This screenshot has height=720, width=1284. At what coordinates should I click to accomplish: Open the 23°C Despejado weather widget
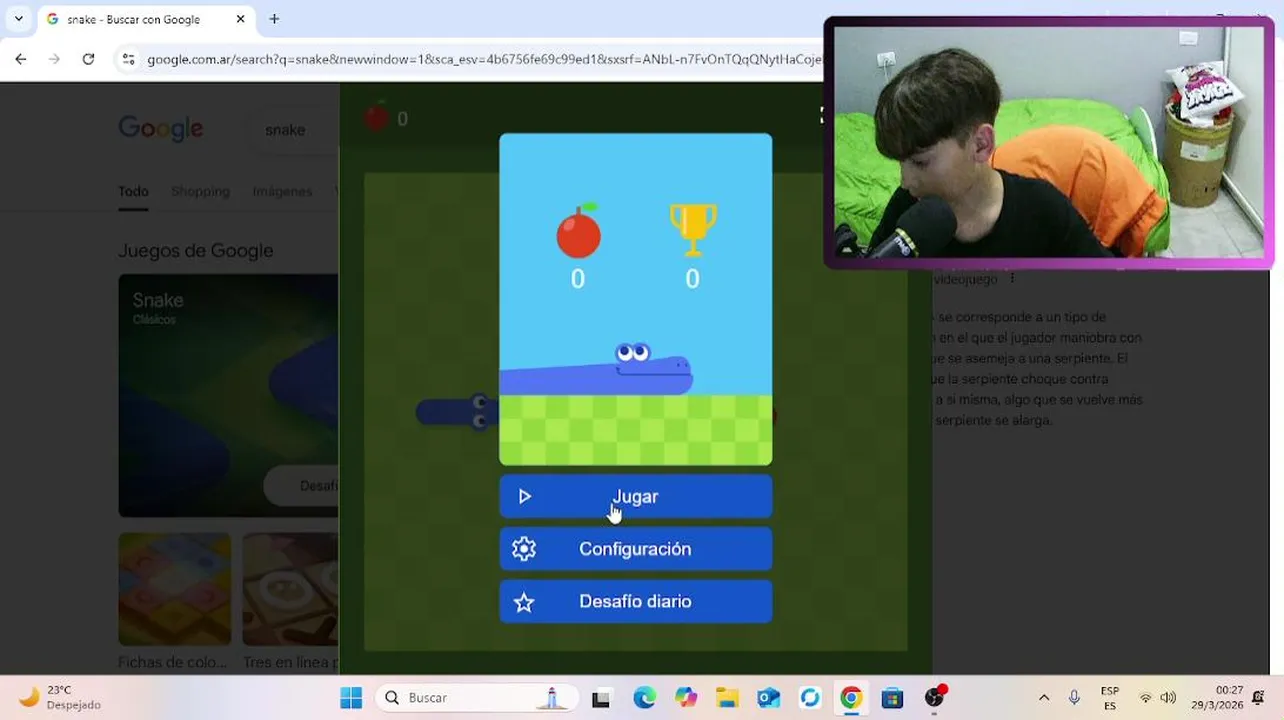(62, 698)
